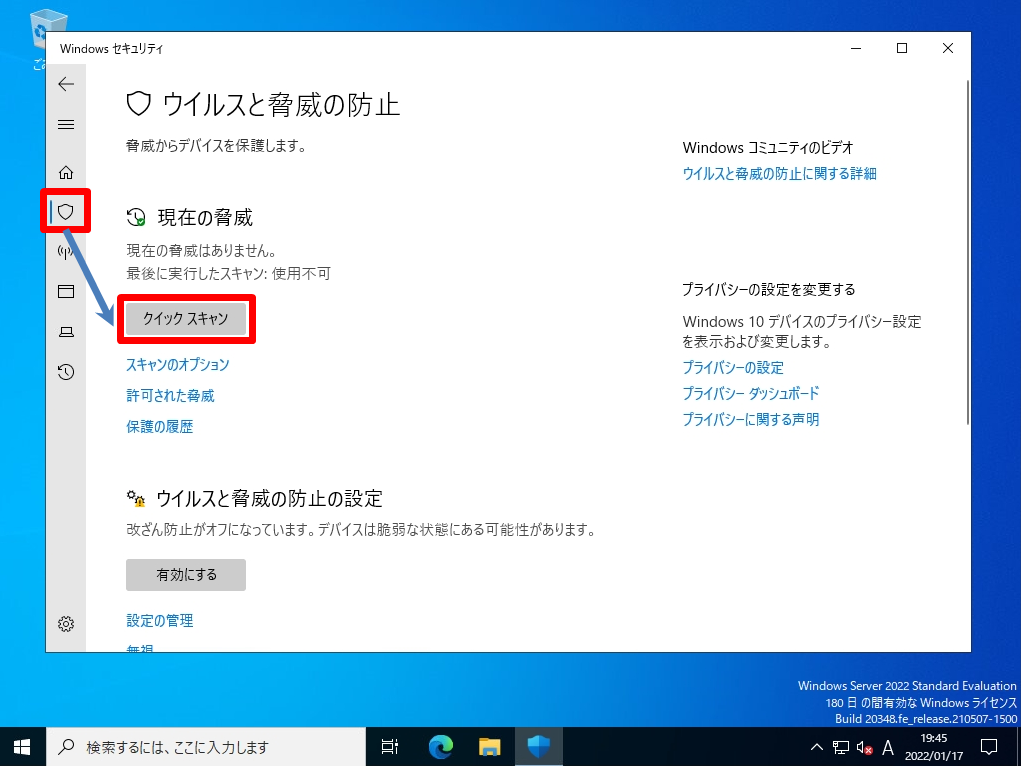This screenshot has width=1021, height=766.
Task: Click the 現在の脅威 heading text
Action: [205, 218]
